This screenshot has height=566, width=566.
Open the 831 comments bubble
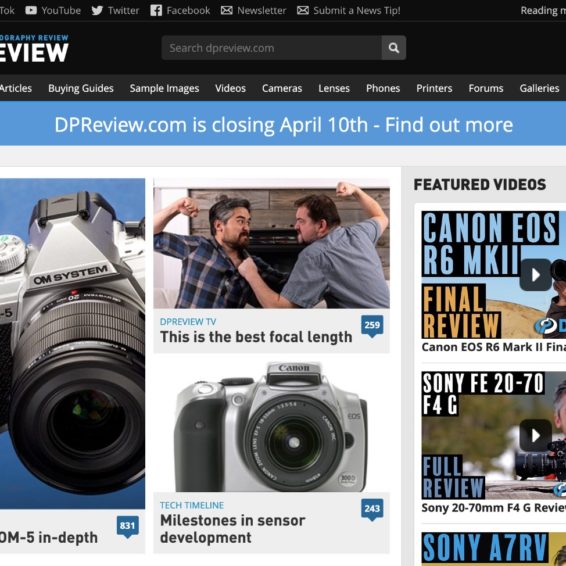point(127,527)
